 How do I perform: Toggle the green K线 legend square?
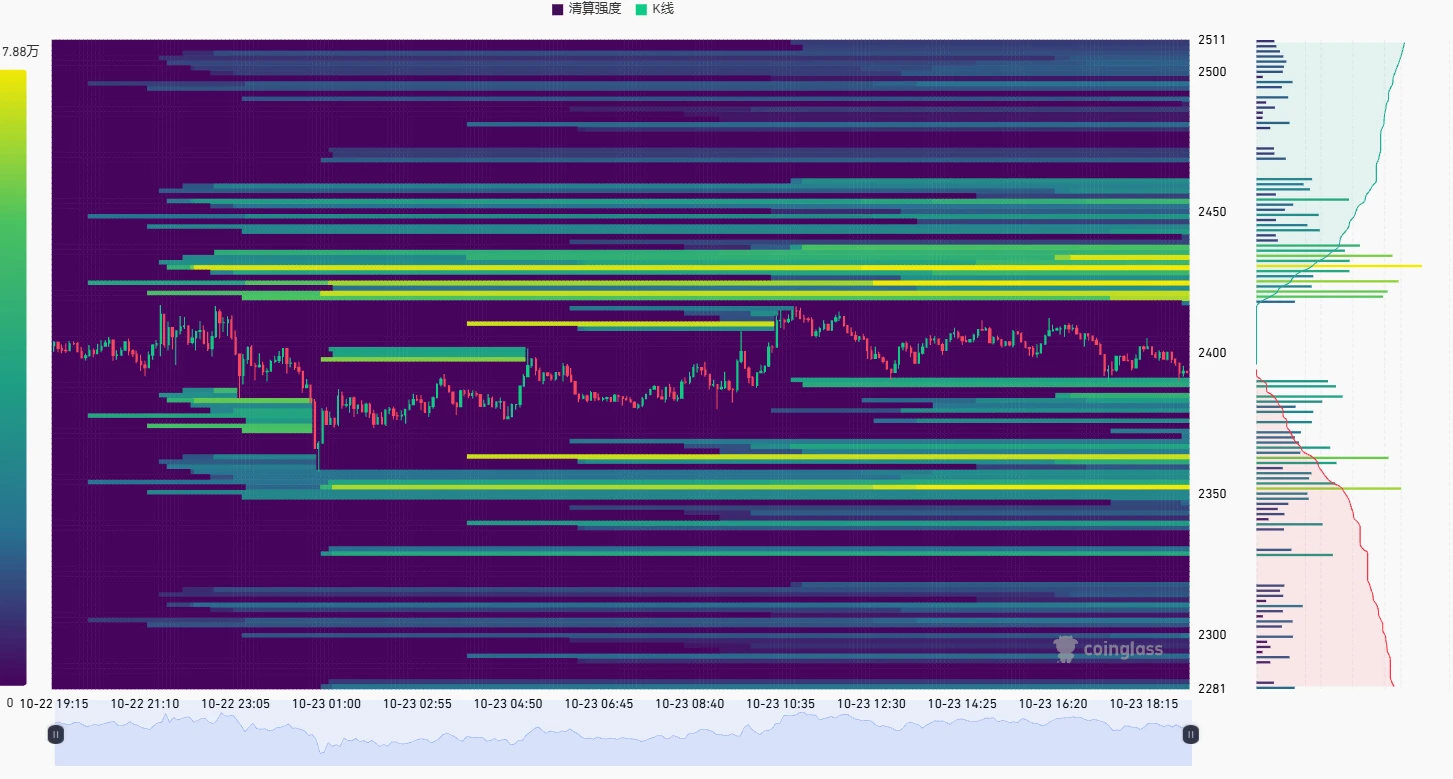pos(642,9)
